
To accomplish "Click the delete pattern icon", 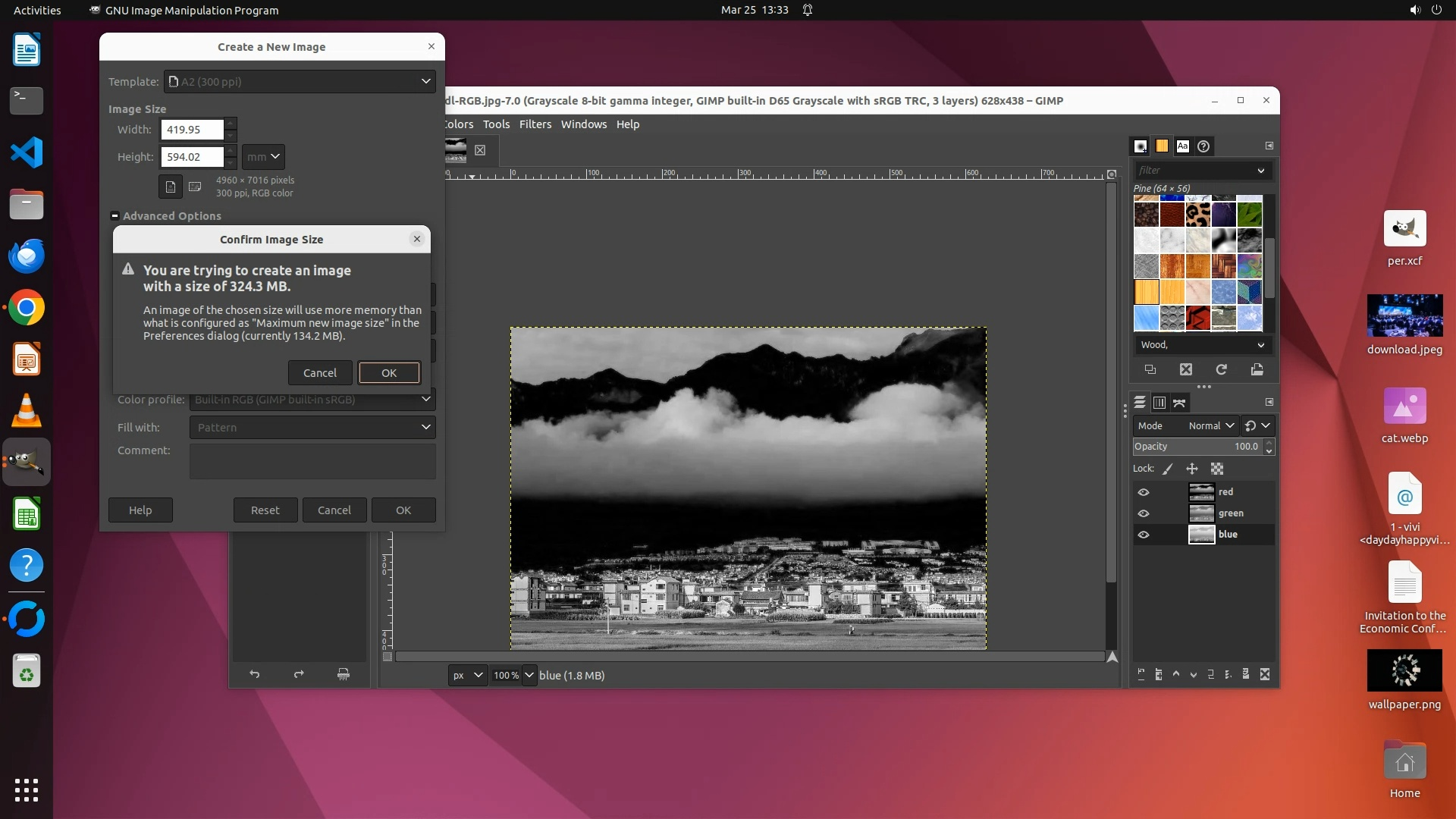I will 1186,370.
